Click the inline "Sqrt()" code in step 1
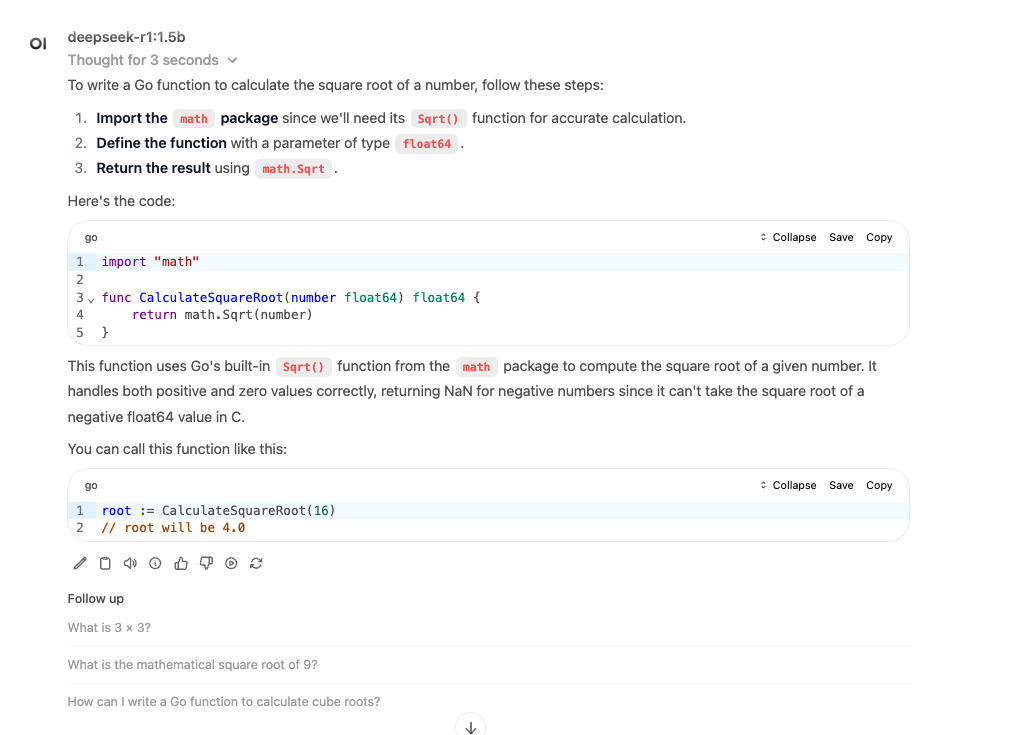The image size is (1016, 735). click(x=438, y=119)
